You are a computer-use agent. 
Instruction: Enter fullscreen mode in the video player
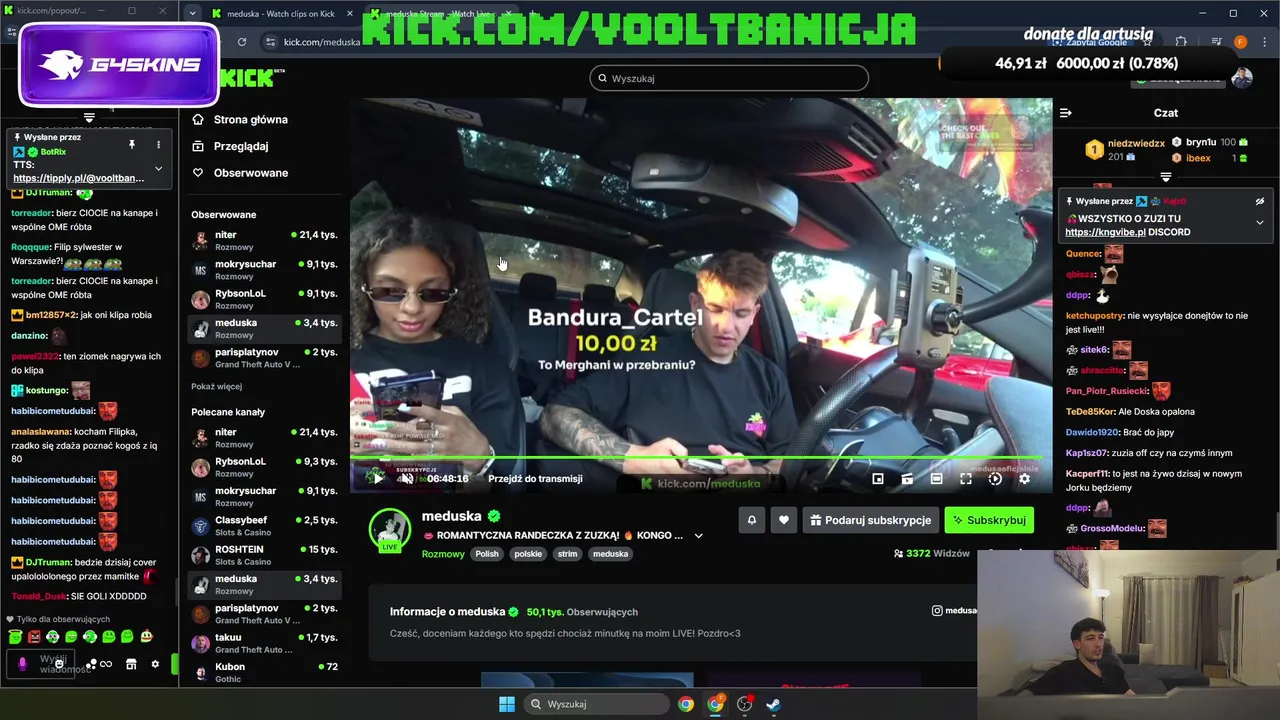tap(966, 479)
